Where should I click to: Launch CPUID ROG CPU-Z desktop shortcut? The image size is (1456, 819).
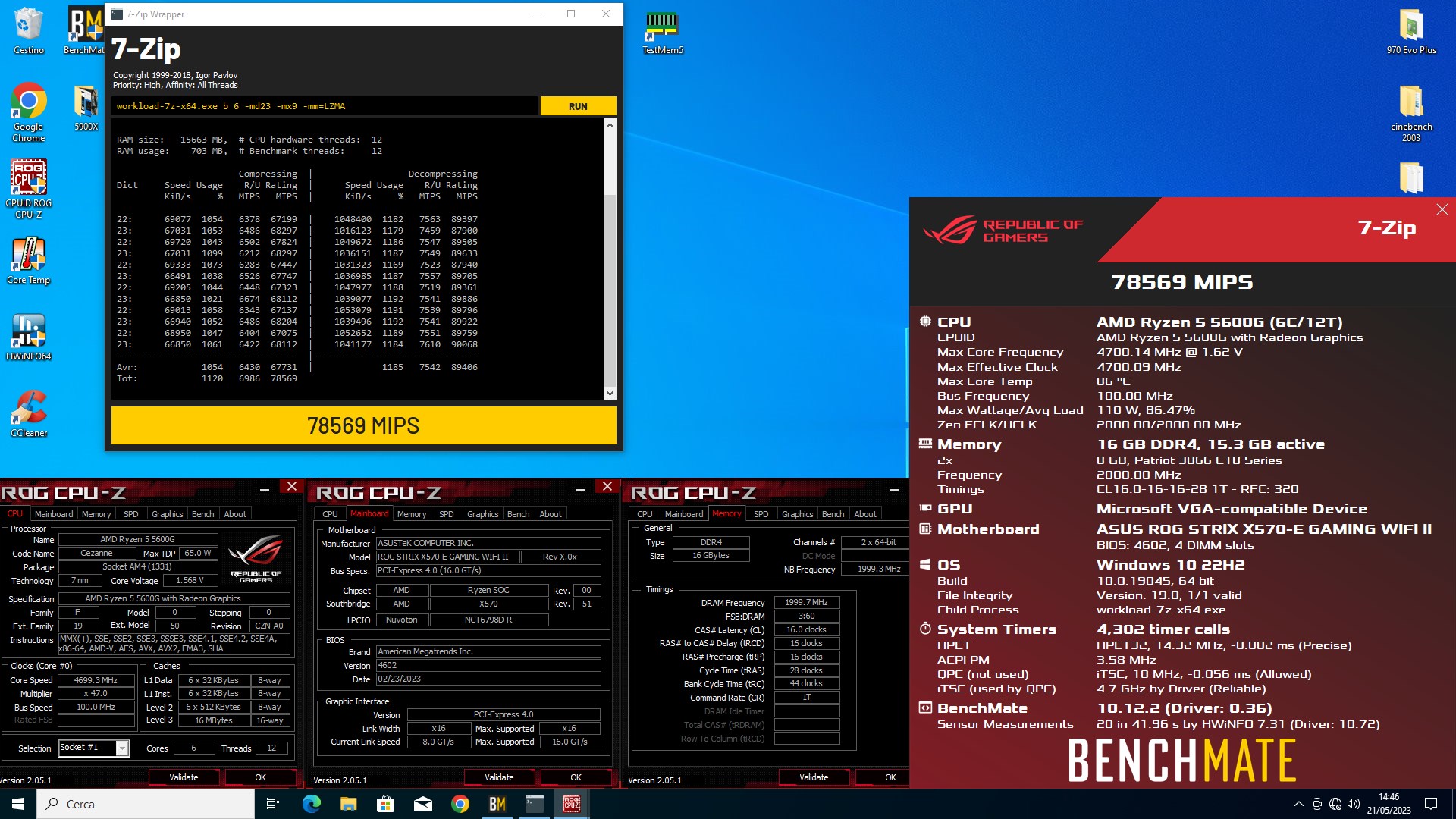pyautogui.click(x=29, y=189)
